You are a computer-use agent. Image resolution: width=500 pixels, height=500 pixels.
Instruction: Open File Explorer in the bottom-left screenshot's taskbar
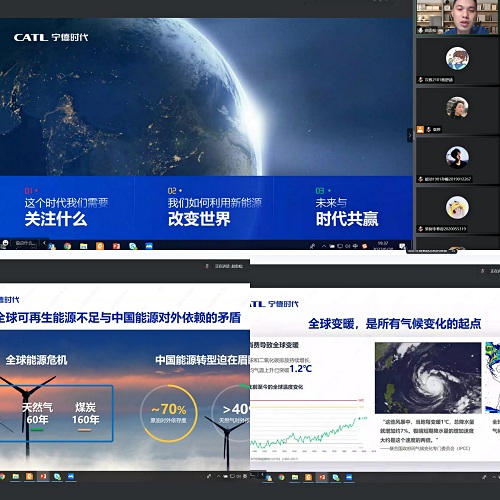pos(16,476)
